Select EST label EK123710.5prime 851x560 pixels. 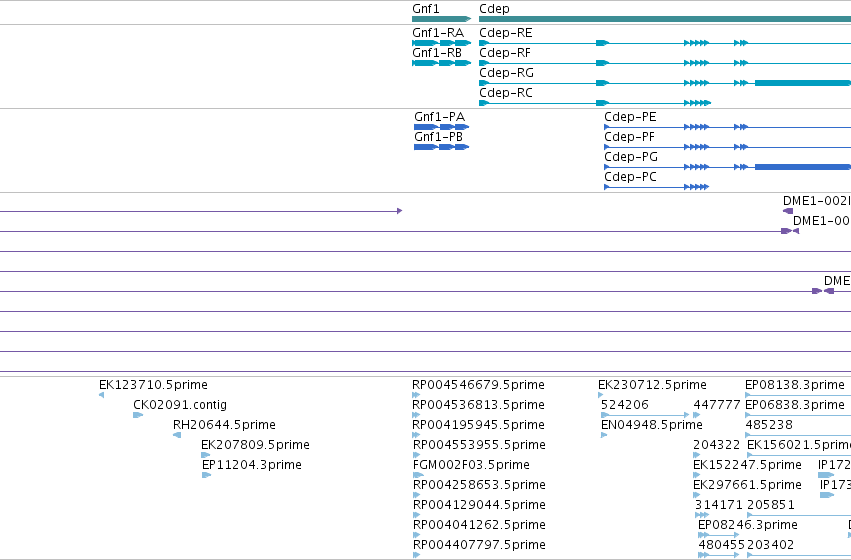(x=153, y=385)
